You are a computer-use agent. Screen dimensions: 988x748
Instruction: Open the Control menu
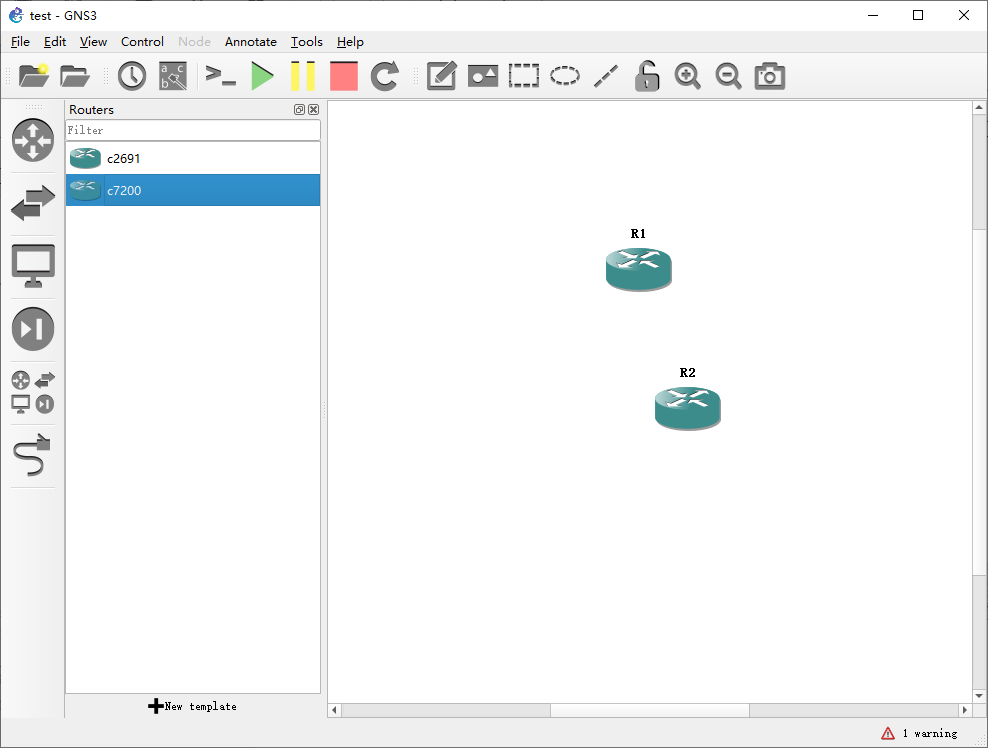[142, 42]
